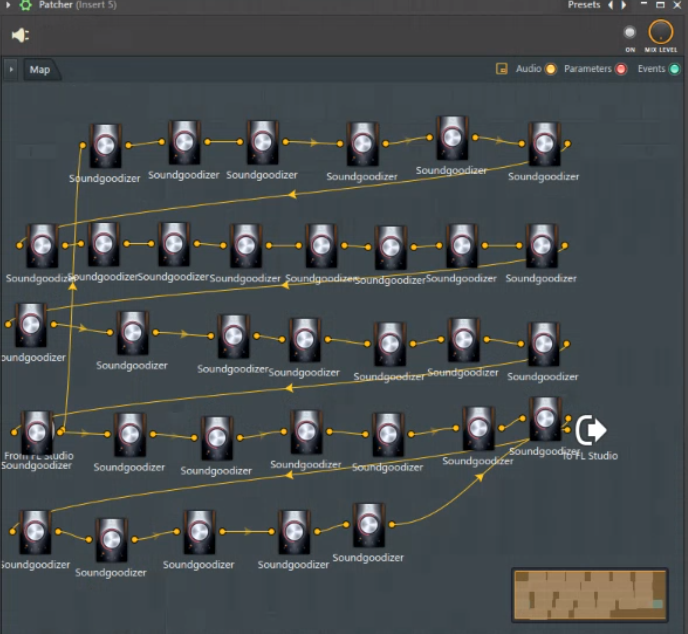
Task: Click the plug connector icon in Patcher header
Action: pyautogui.click(x=21, y=35)
